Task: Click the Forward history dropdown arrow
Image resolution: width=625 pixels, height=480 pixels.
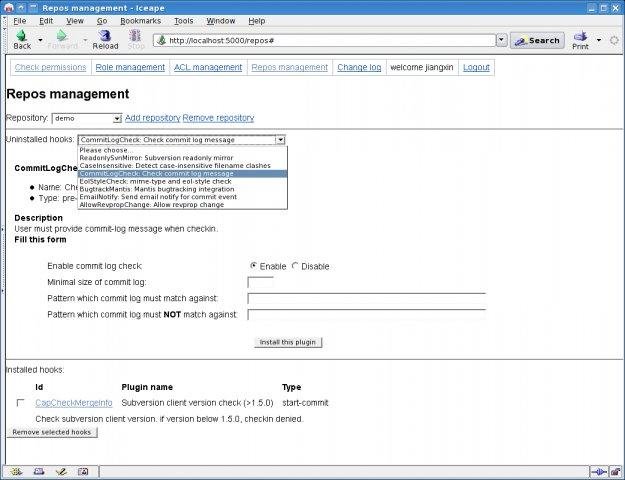Action: [x=85, y=40]
